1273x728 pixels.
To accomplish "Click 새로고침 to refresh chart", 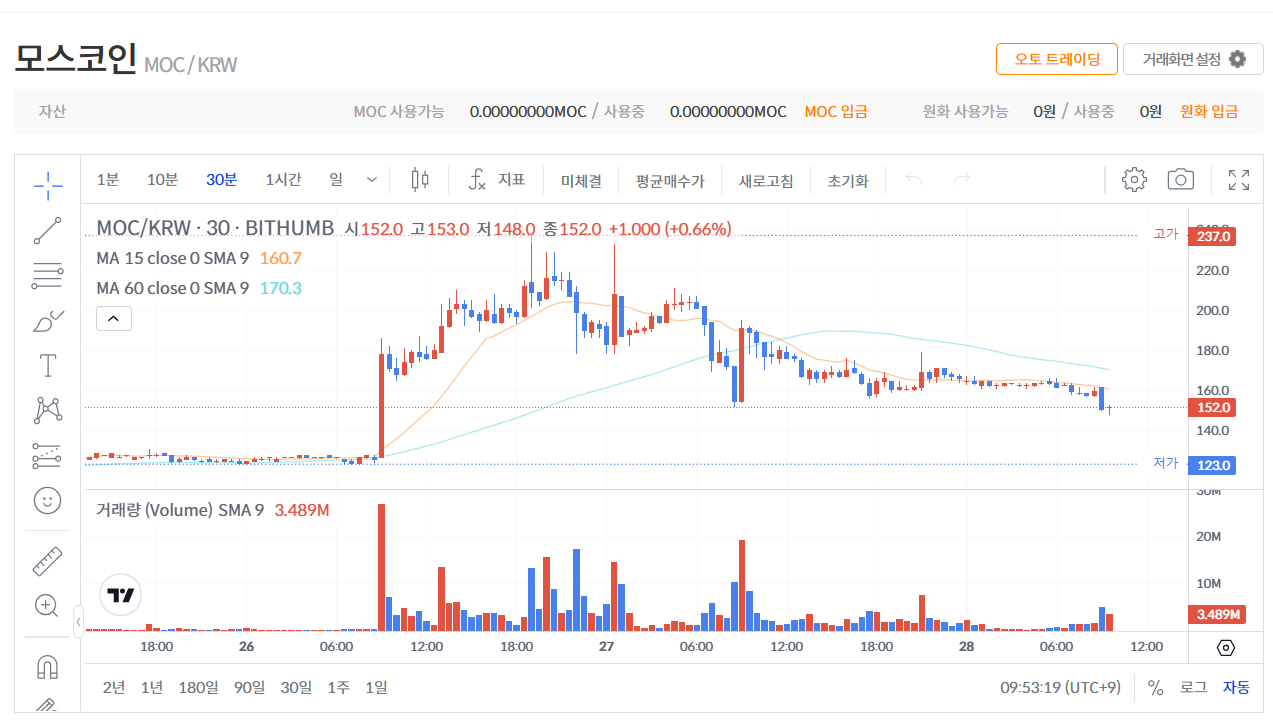I will click(x=766, y=181).
